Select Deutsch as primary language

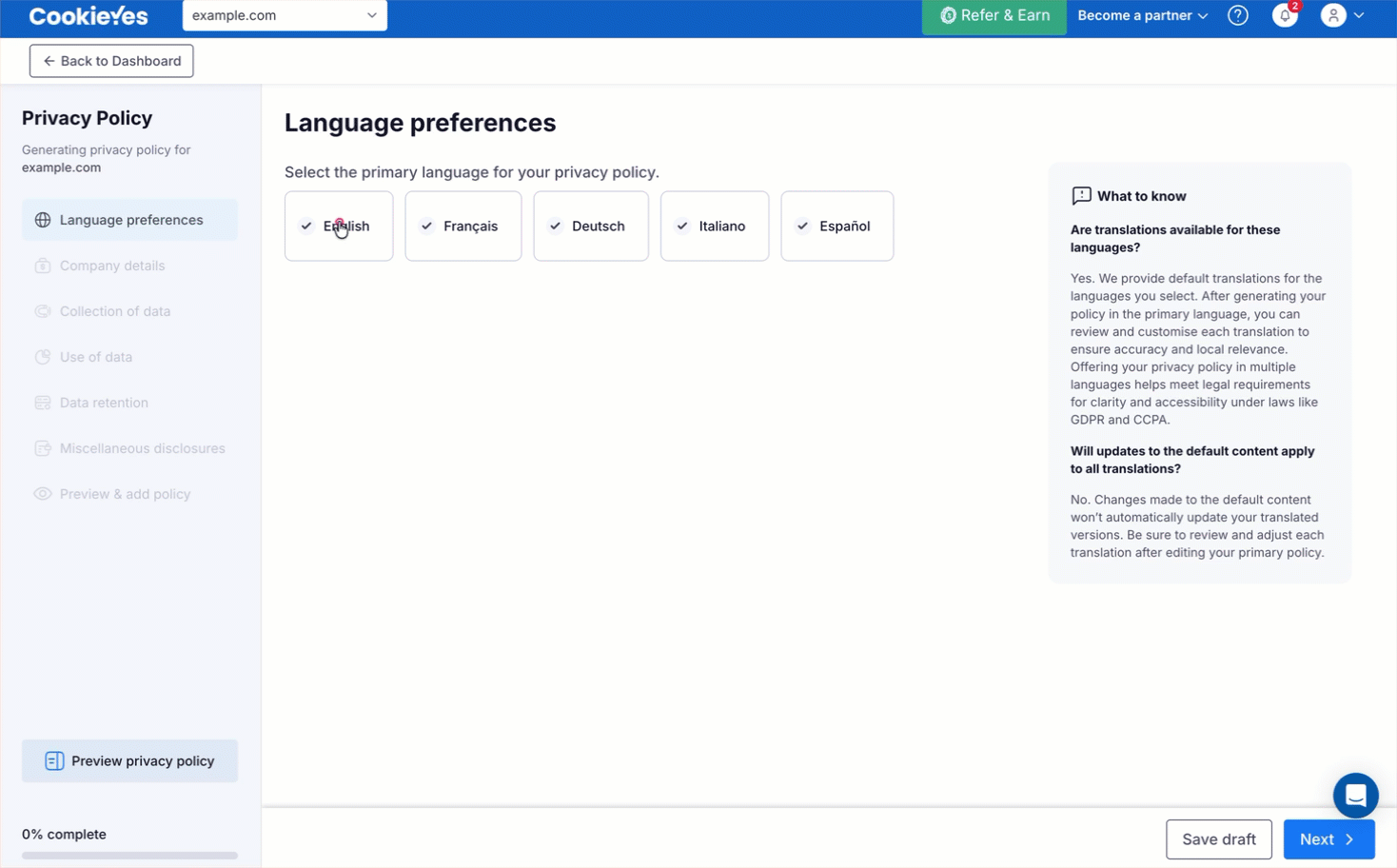point(591,226)
